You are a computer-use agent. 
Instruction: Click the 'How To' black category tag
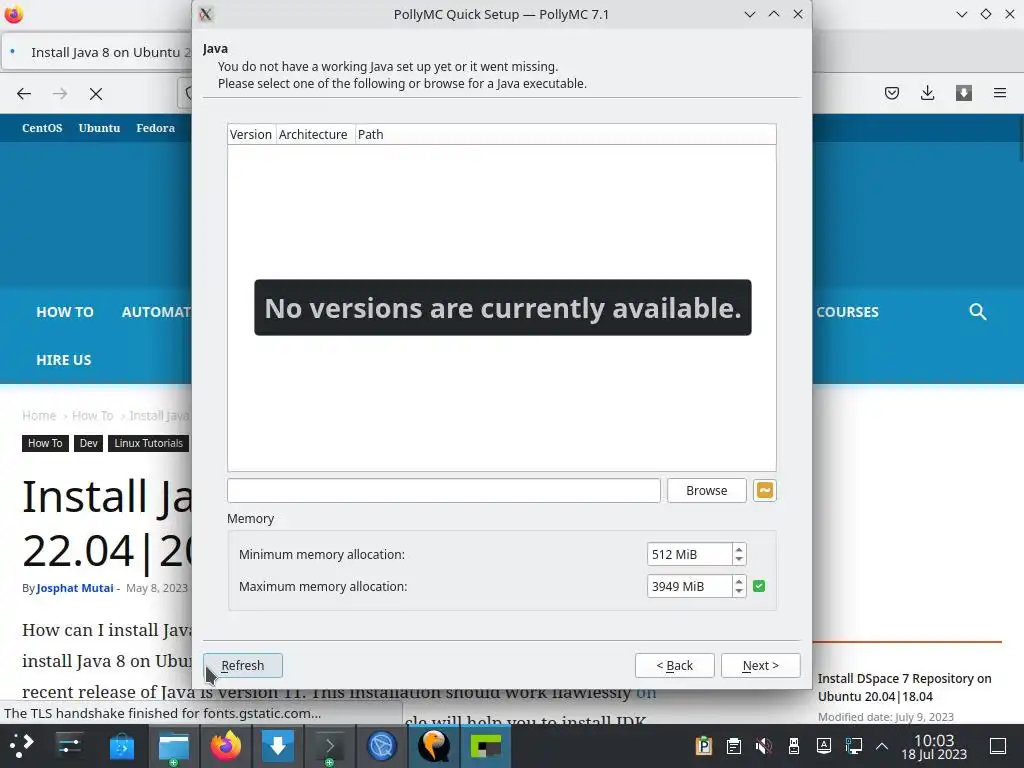pyautogui.click(x=45, y=443)
